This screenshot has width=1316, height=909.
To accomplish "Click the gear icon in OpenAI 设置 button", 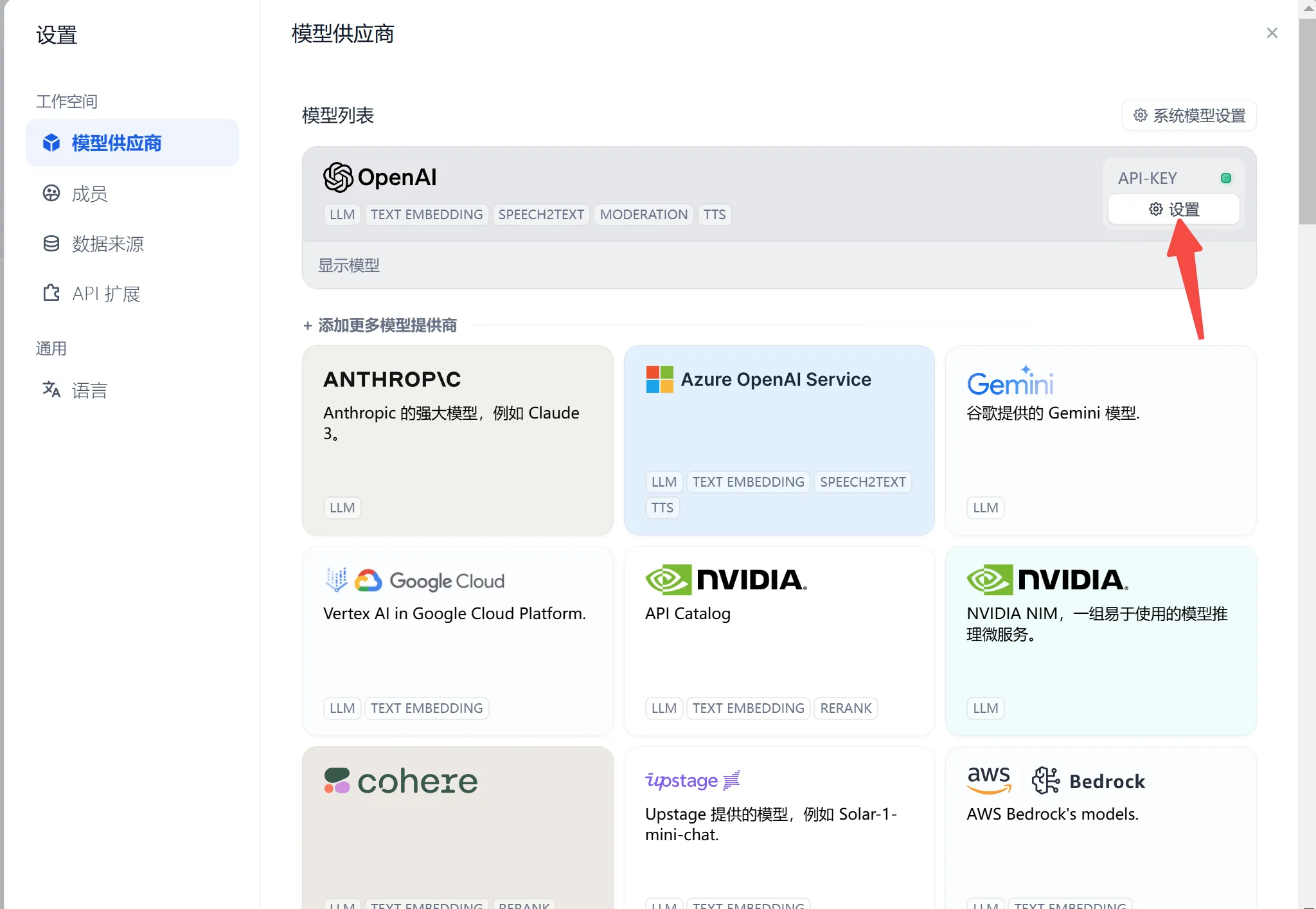I will point(1155,209).
